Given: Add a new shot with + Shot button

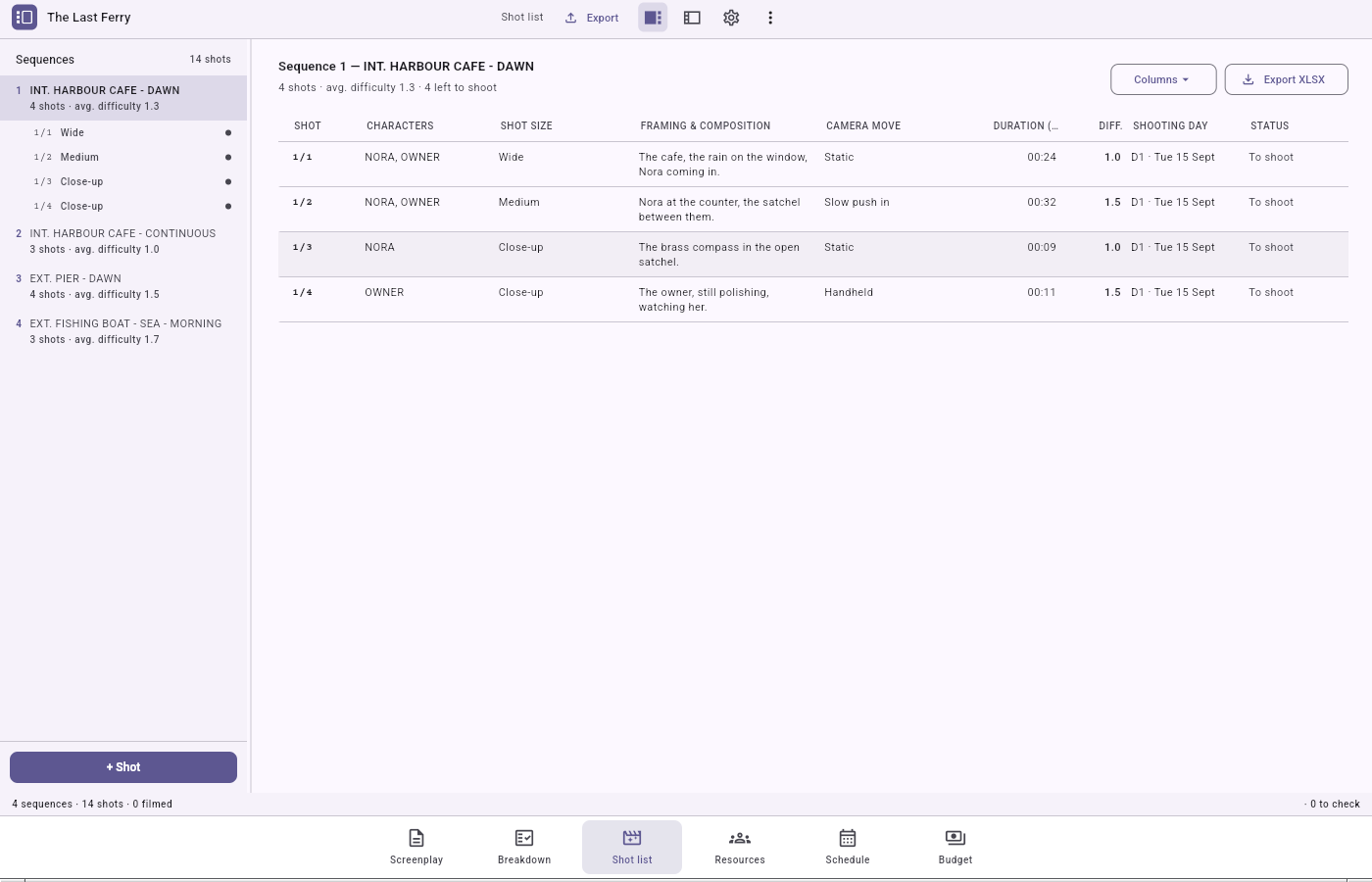Looking at the screenshot, I should point(123,767).
